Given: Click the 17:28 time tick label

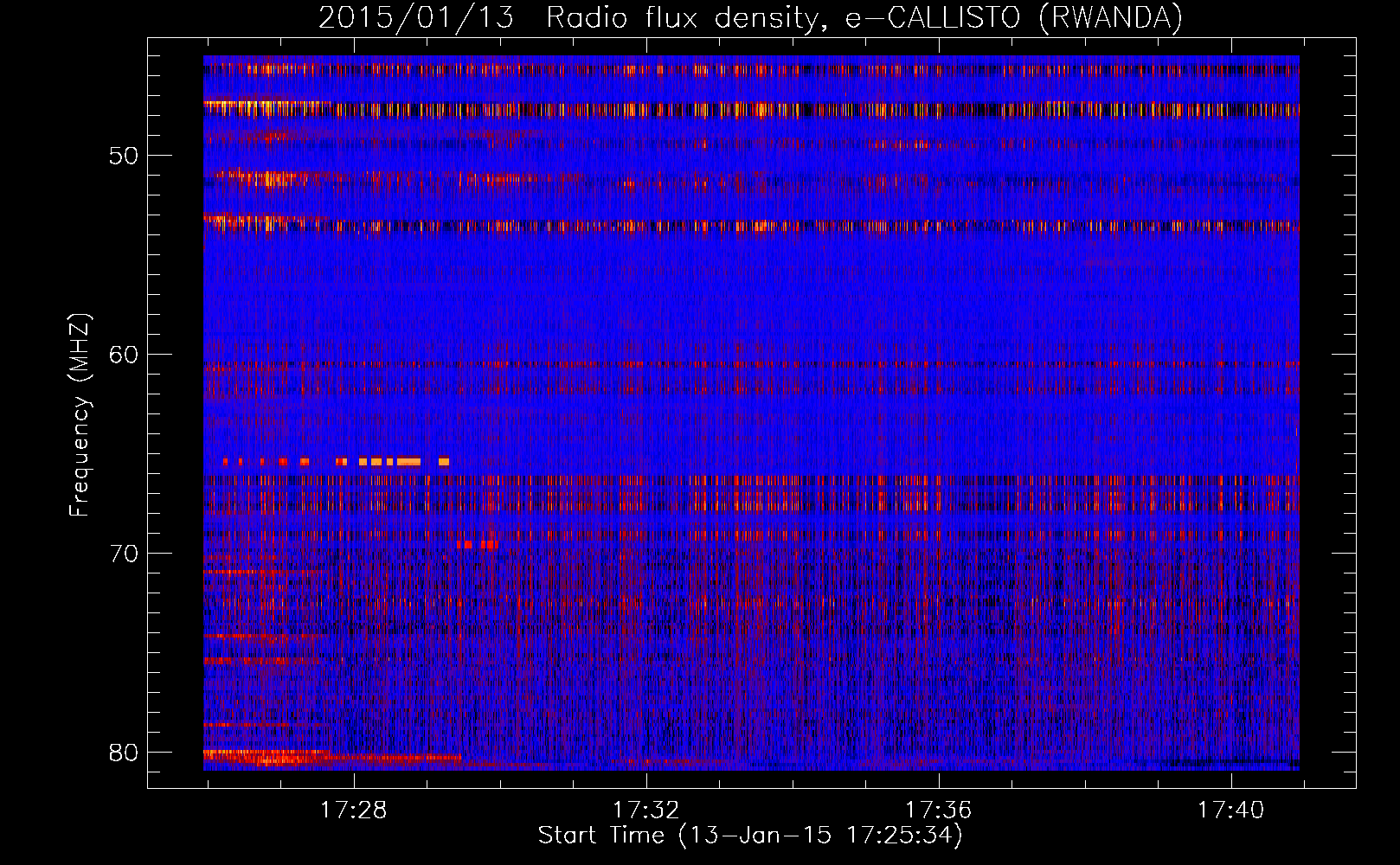Looking at the screenshot, I should [354, 811].
